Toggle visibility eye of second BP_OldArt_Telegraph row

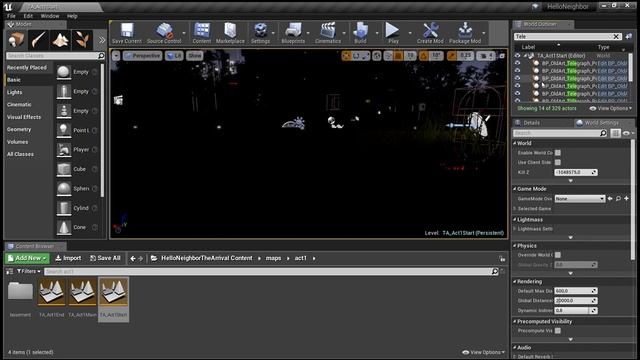518,71
